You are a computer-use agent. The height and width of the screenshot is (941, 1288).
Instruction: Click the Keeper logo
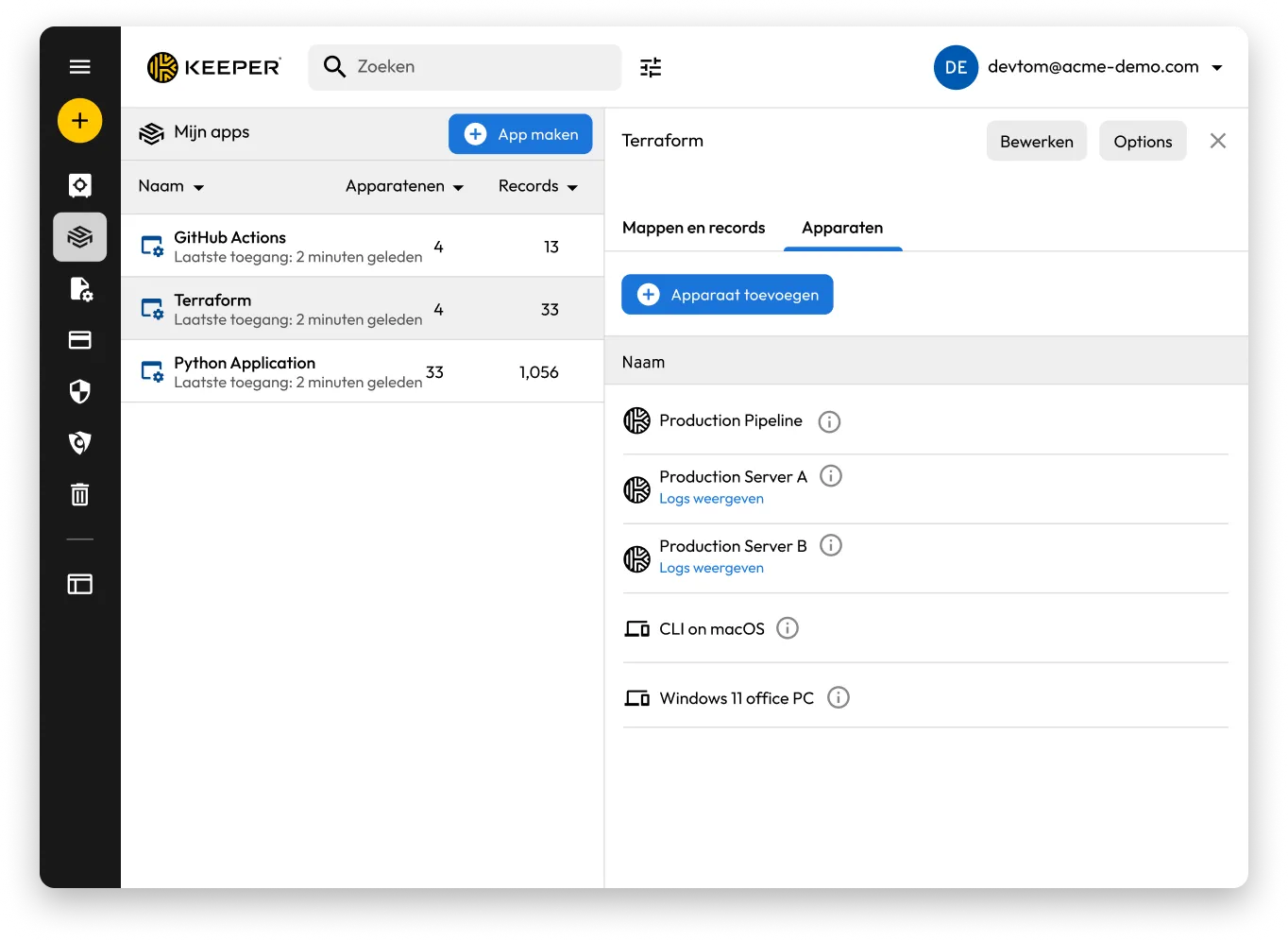[214, 67]
